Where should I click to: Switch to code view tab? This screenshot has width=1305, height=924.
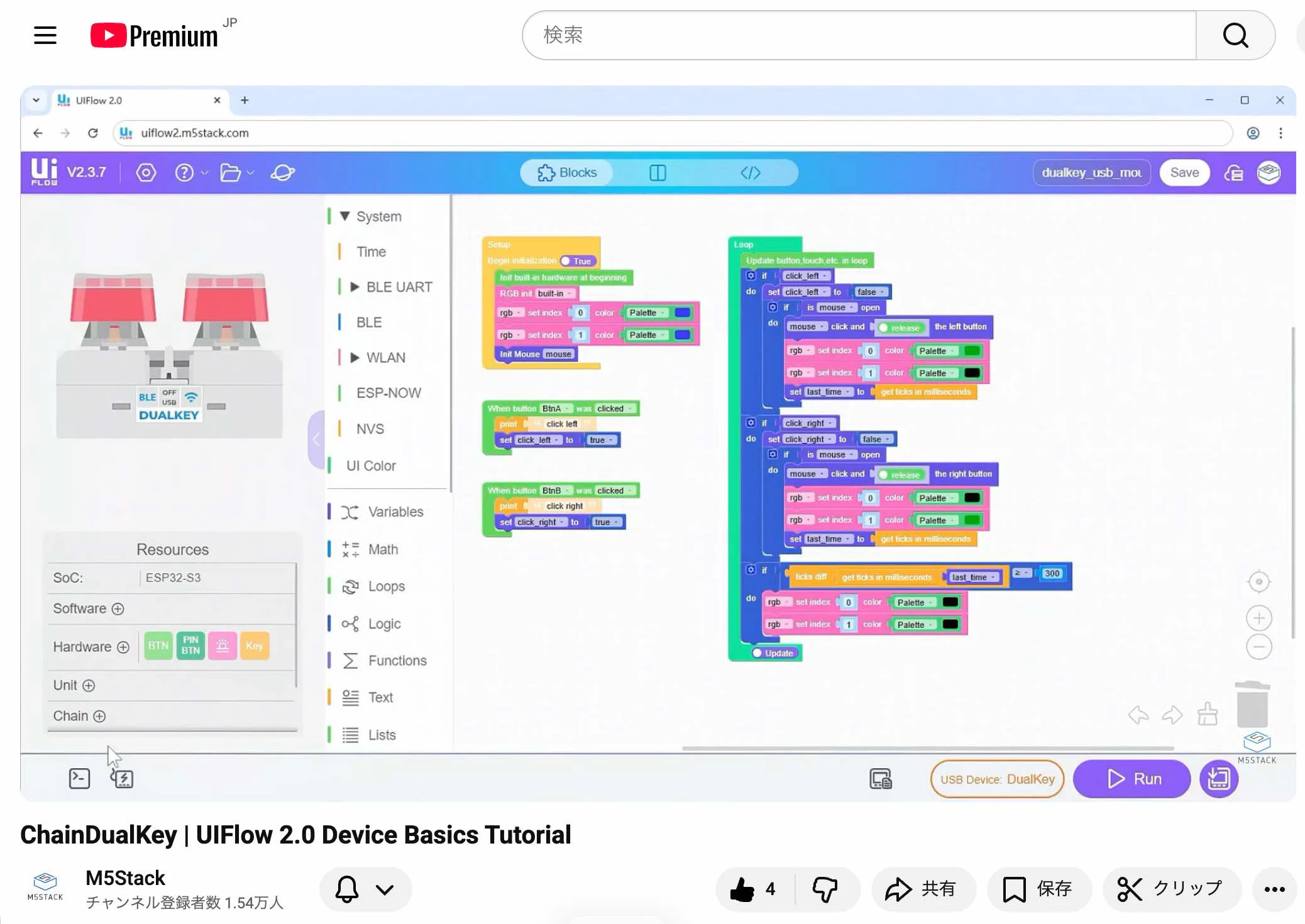click(x=751, y=172)
